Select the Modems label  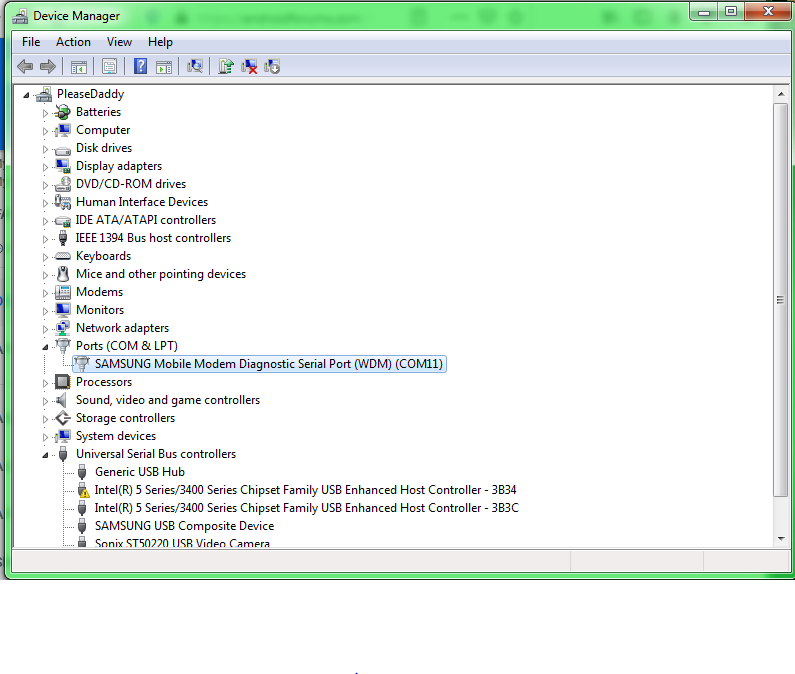(99, 292)
